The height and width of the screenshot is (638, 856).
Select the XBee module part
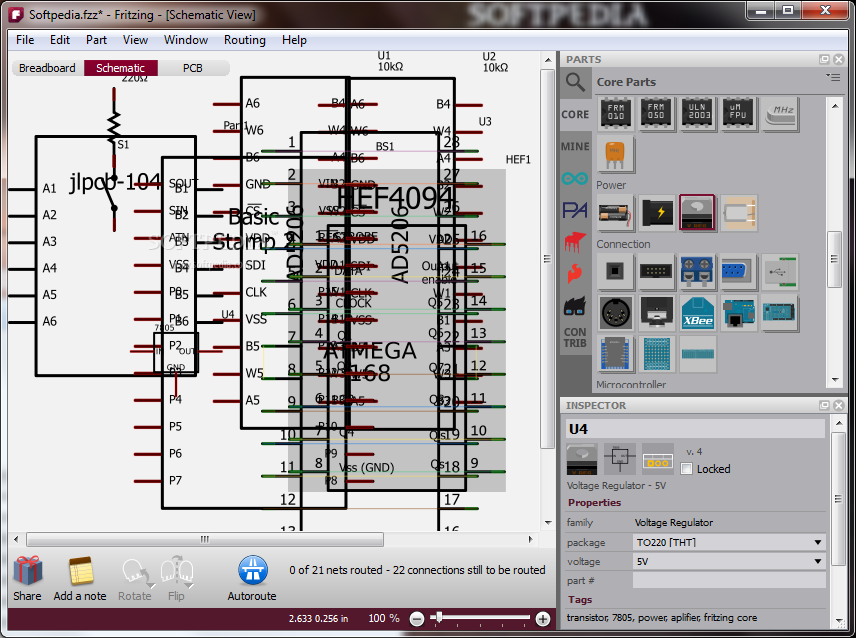click(697, 313)
